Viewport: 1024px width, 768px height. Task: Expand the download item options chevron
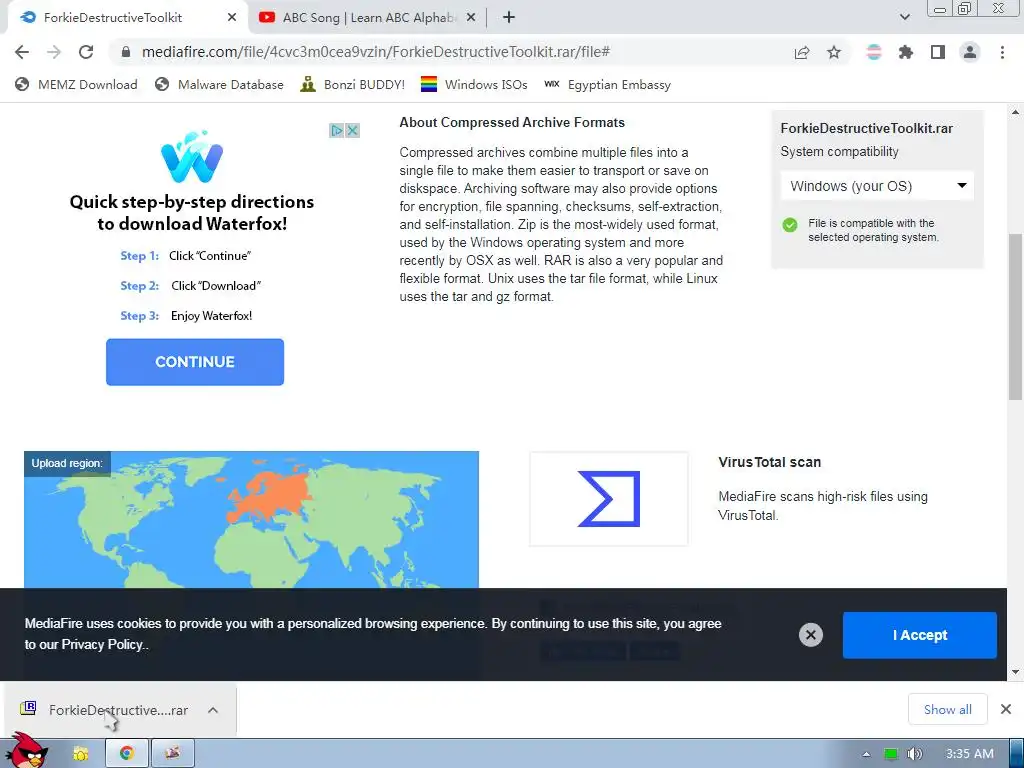[x=213, y=710]
